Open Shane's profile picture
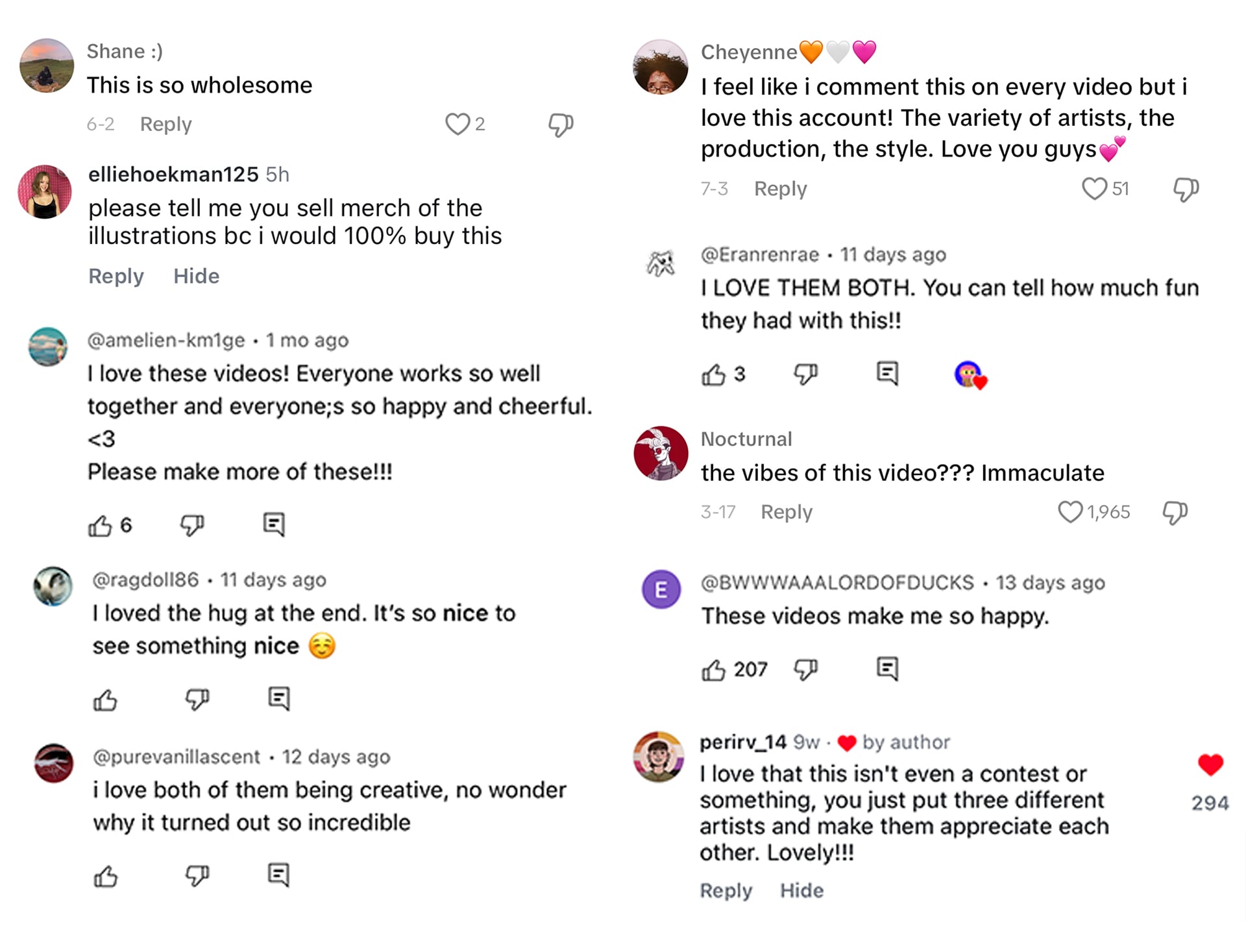This screenshot has width=1246, height=952. [46, 66]
